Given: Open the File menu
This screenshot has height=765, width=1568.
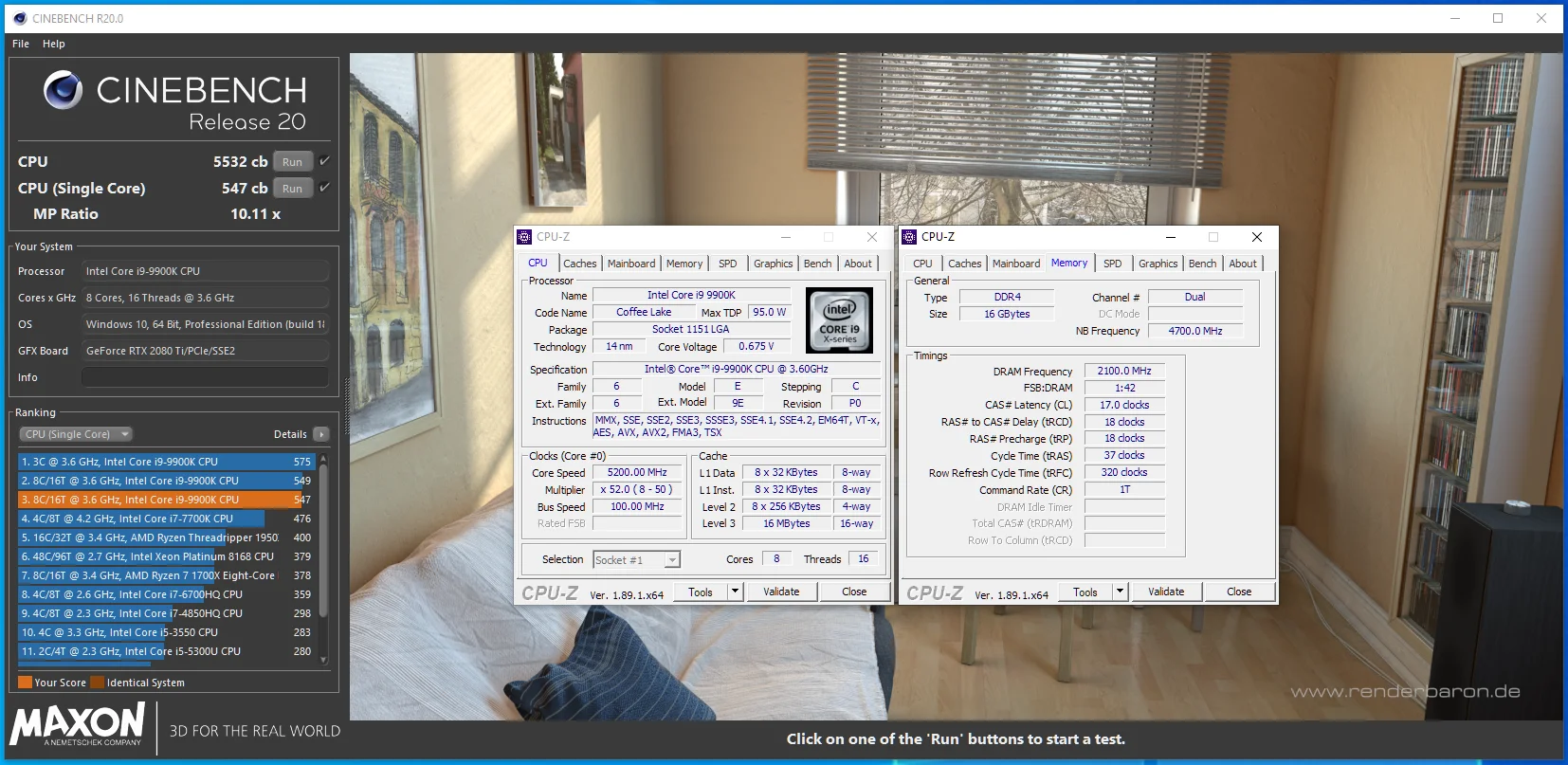Looking at the screenshot, I should click(x=21, y=44).
